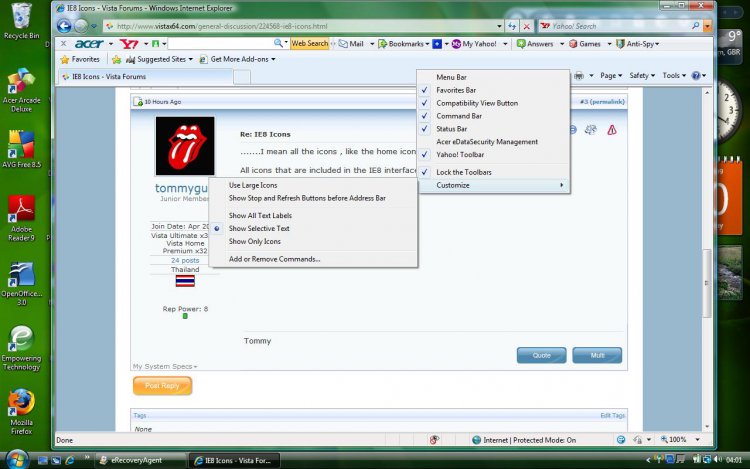Click the red report-post warning triangle icon

tap(612, 130)
